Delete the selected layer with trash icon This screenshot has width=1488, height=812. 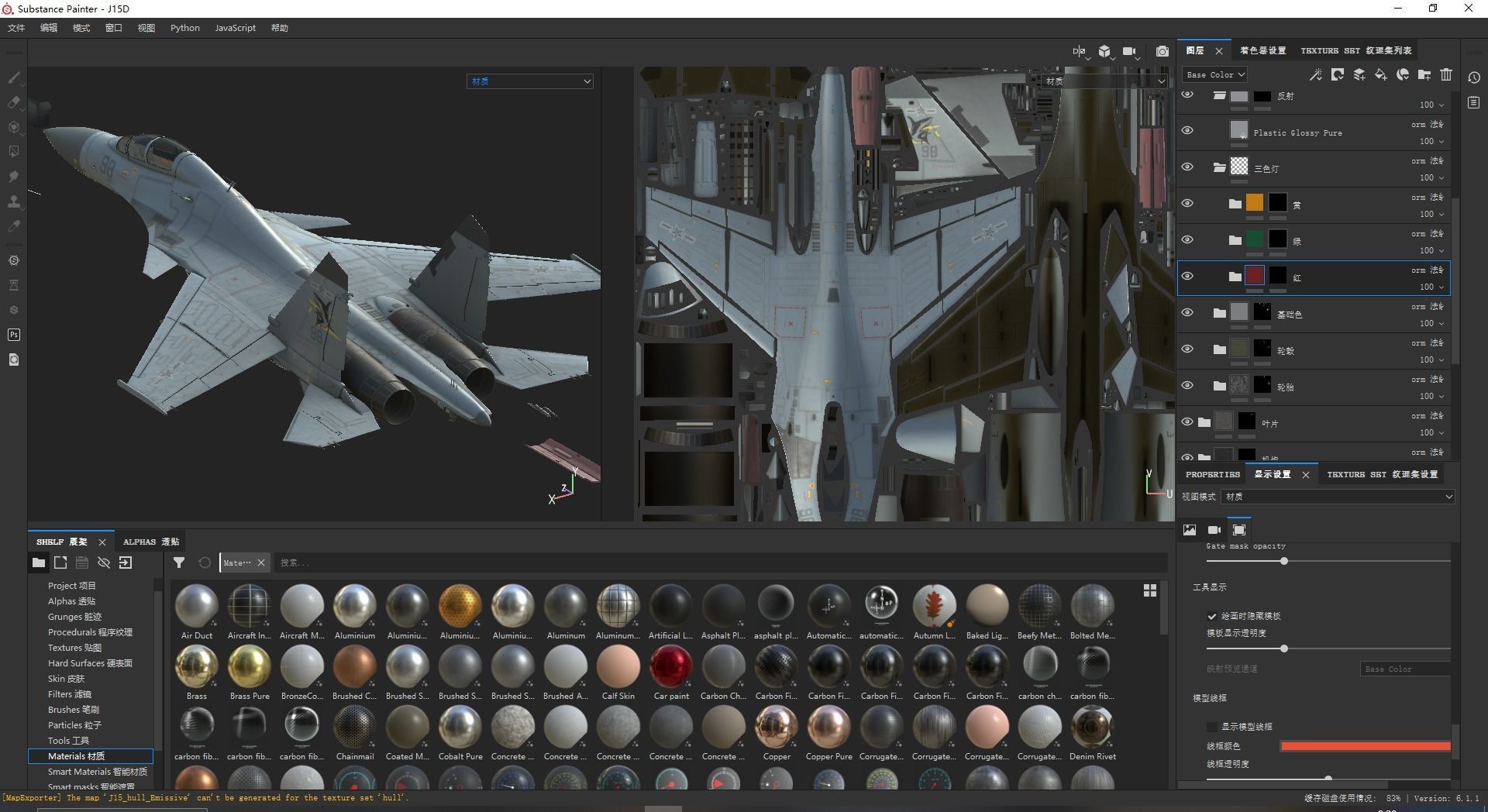click(1445, 74)
